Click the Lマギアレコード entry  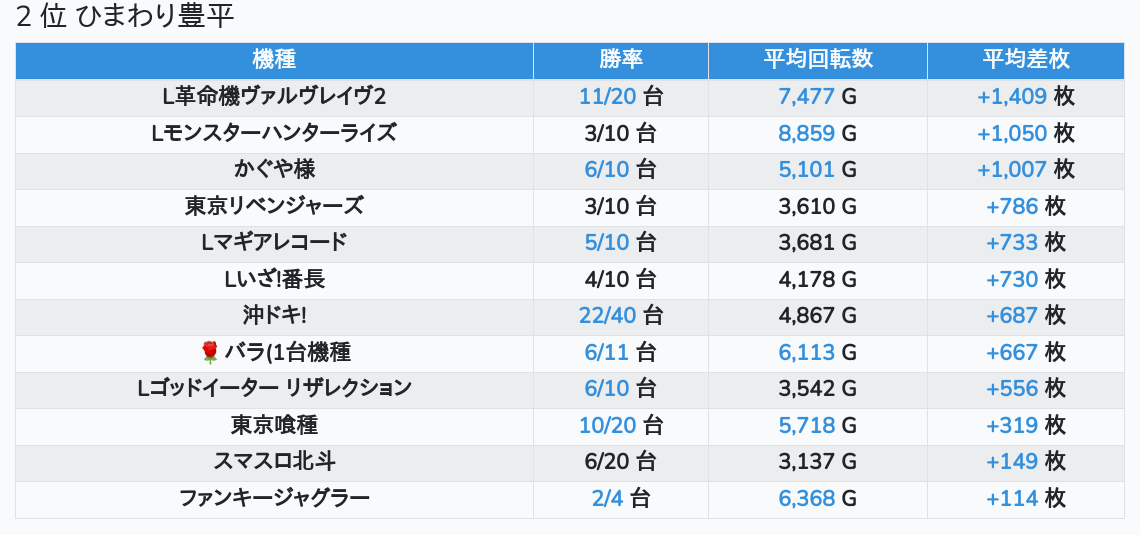coord(274,243)
